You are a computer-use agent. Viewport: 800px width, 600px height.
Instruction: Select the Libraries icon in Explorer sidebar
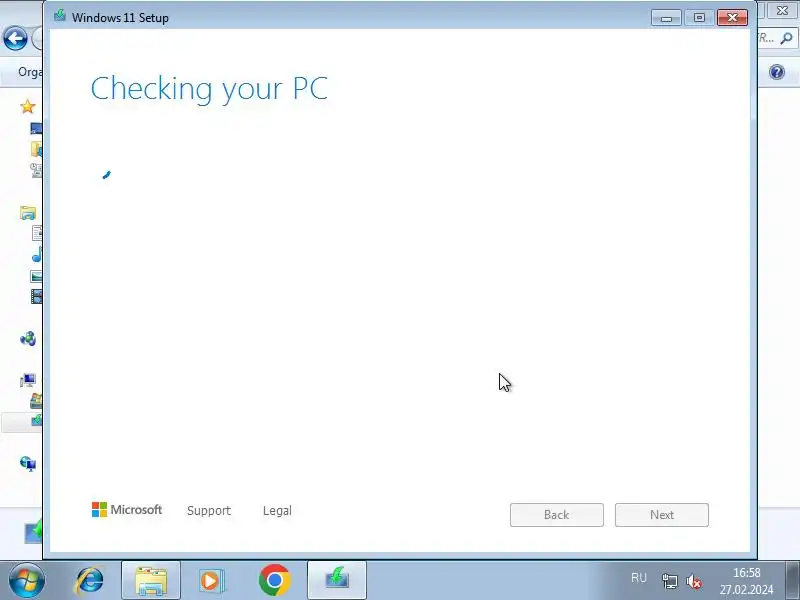tap(28, 212)
